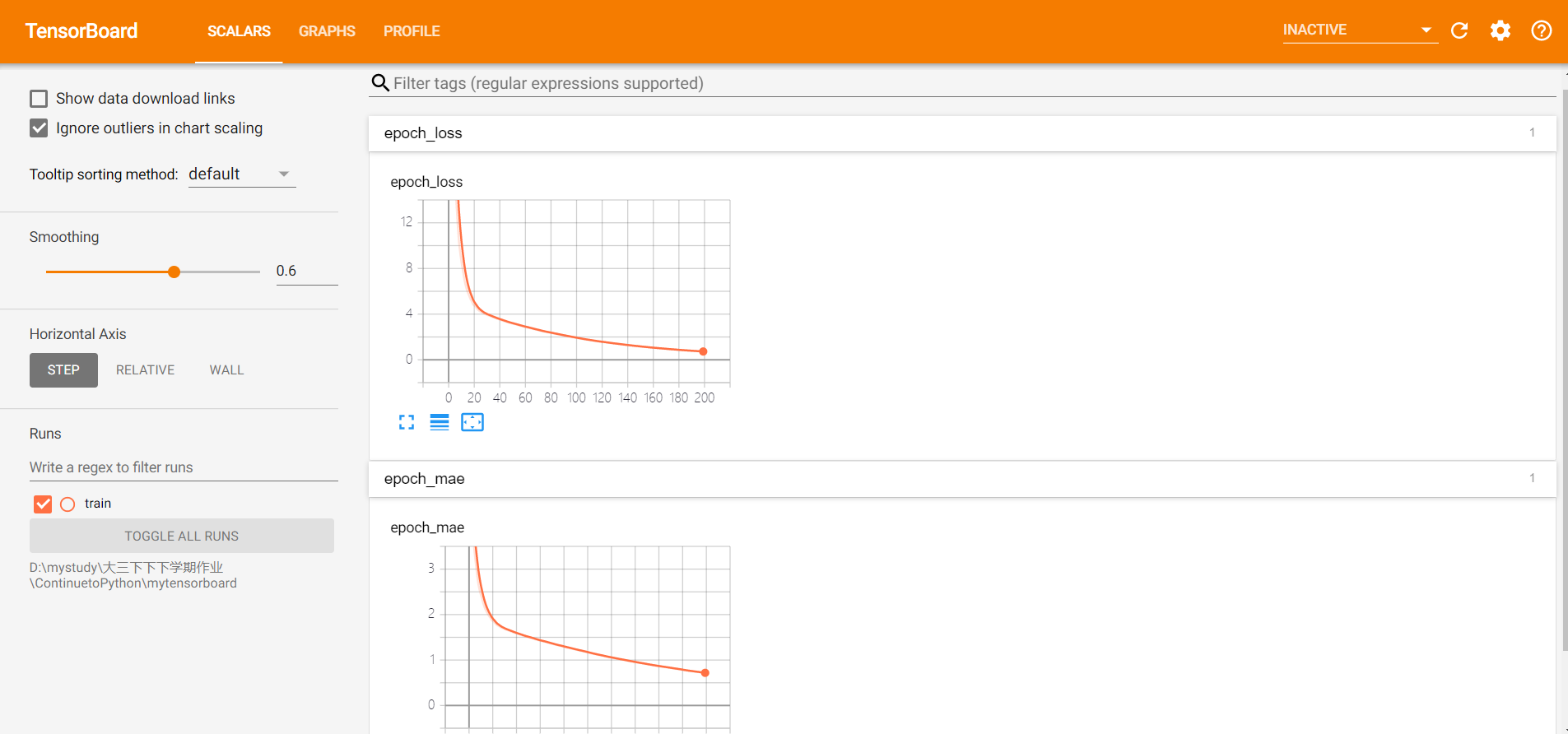Select RELATIVE horizontal axis mode

[x=145, y=370]
